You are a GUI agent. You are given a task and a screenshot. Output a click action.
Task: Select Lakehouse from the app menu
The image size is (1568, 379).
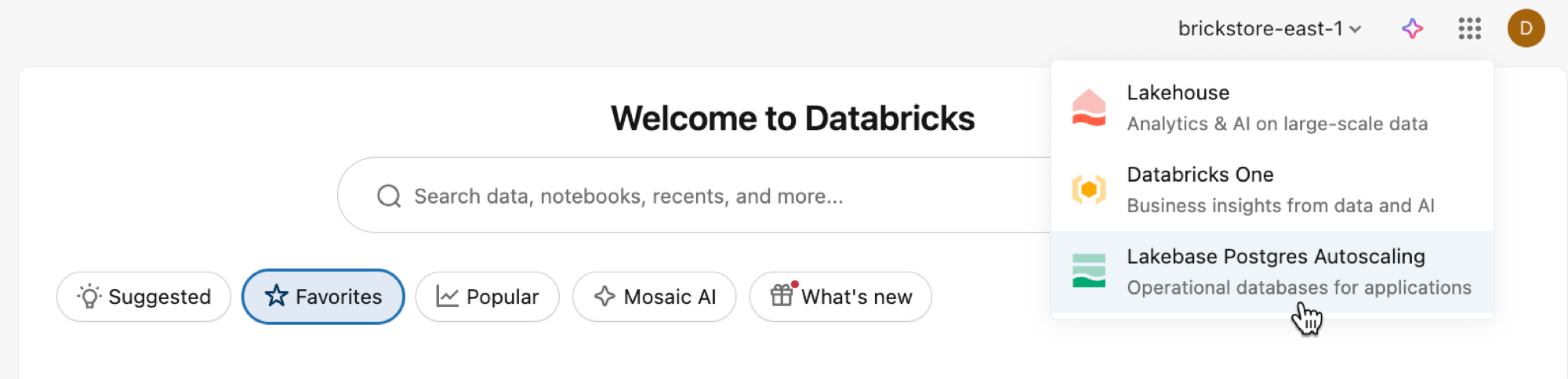tap(1276, 108)
